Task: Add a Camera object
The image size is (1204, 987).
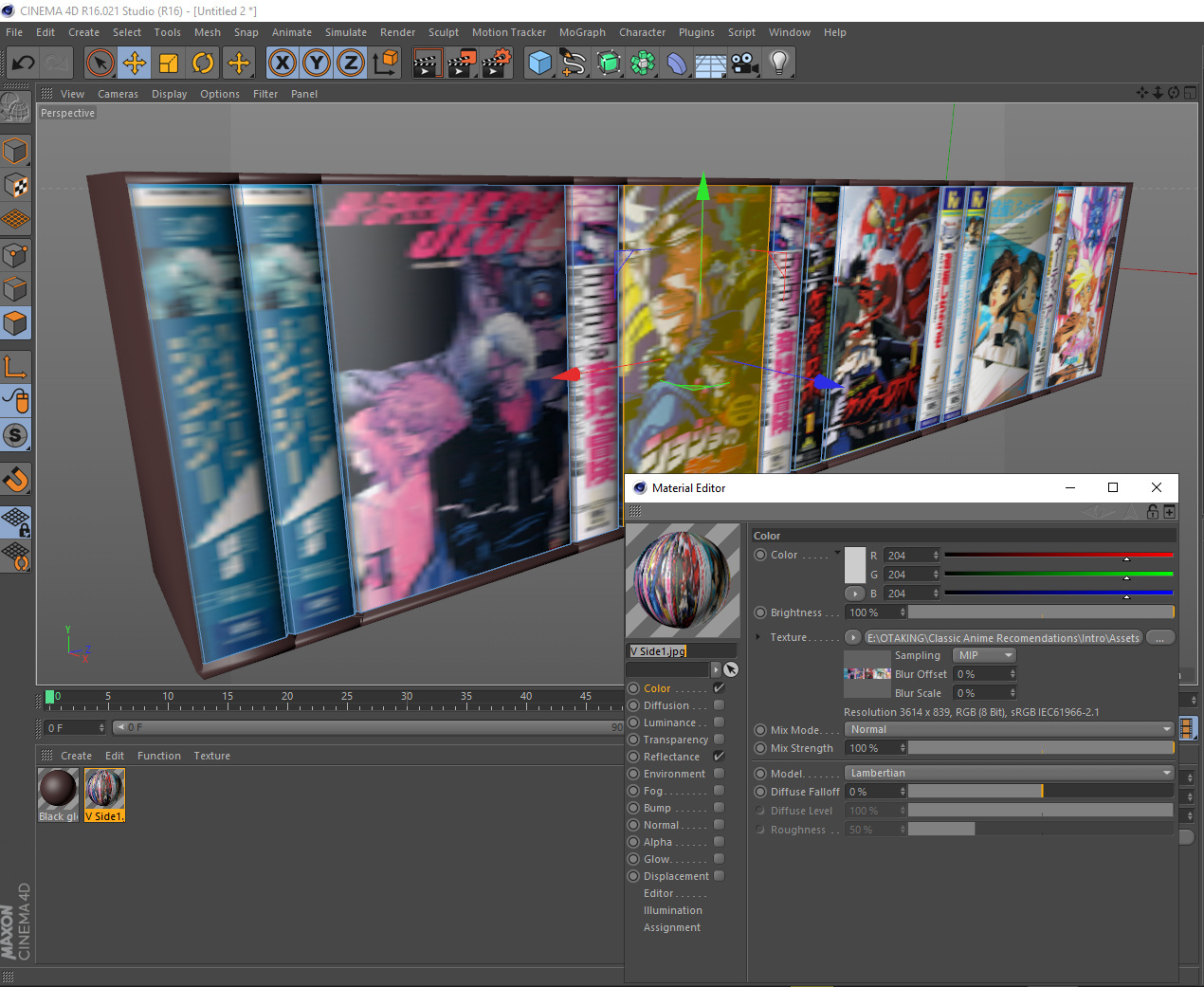Action: (745, 64)
